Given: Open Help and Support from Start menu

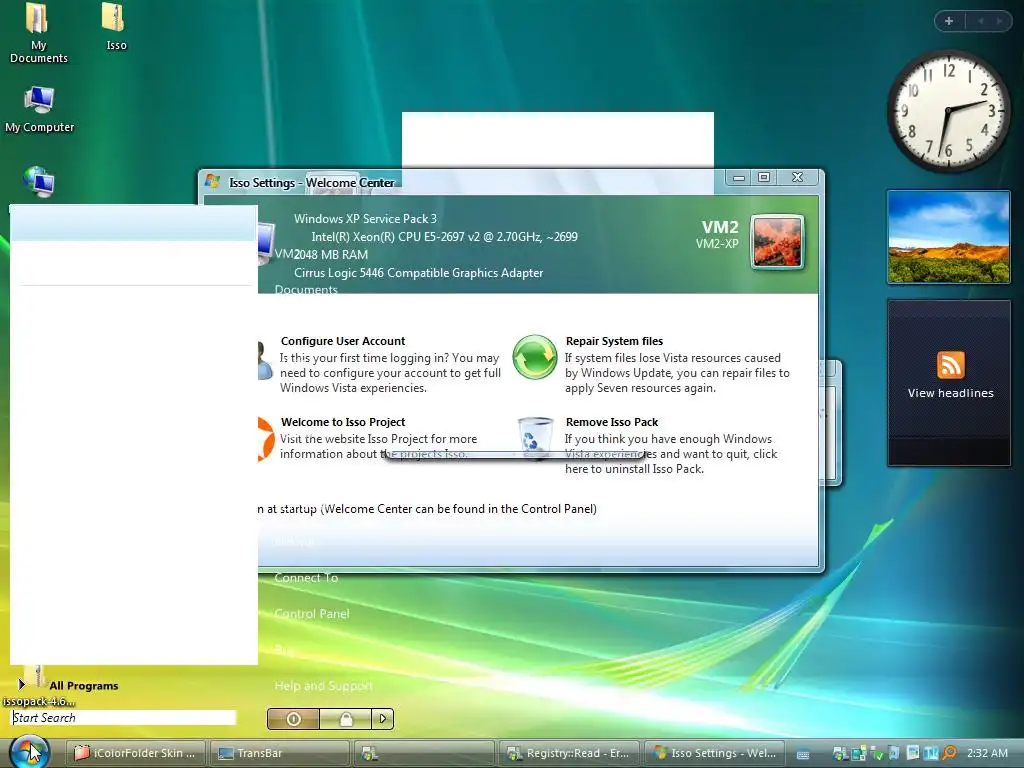Looking at the screenshot, I should (x=323, y=686).
